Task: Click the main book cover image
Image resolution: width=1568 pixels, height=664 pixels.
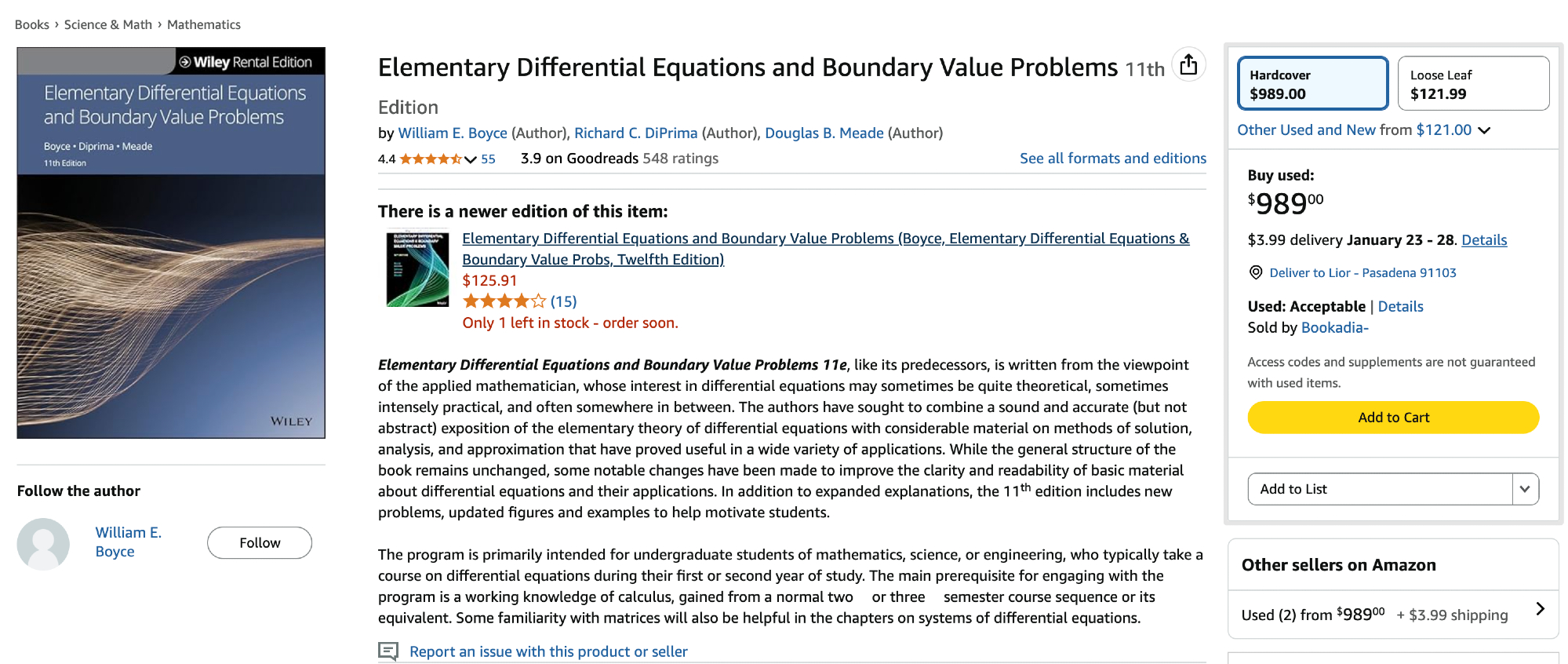Action: point(171,243)
